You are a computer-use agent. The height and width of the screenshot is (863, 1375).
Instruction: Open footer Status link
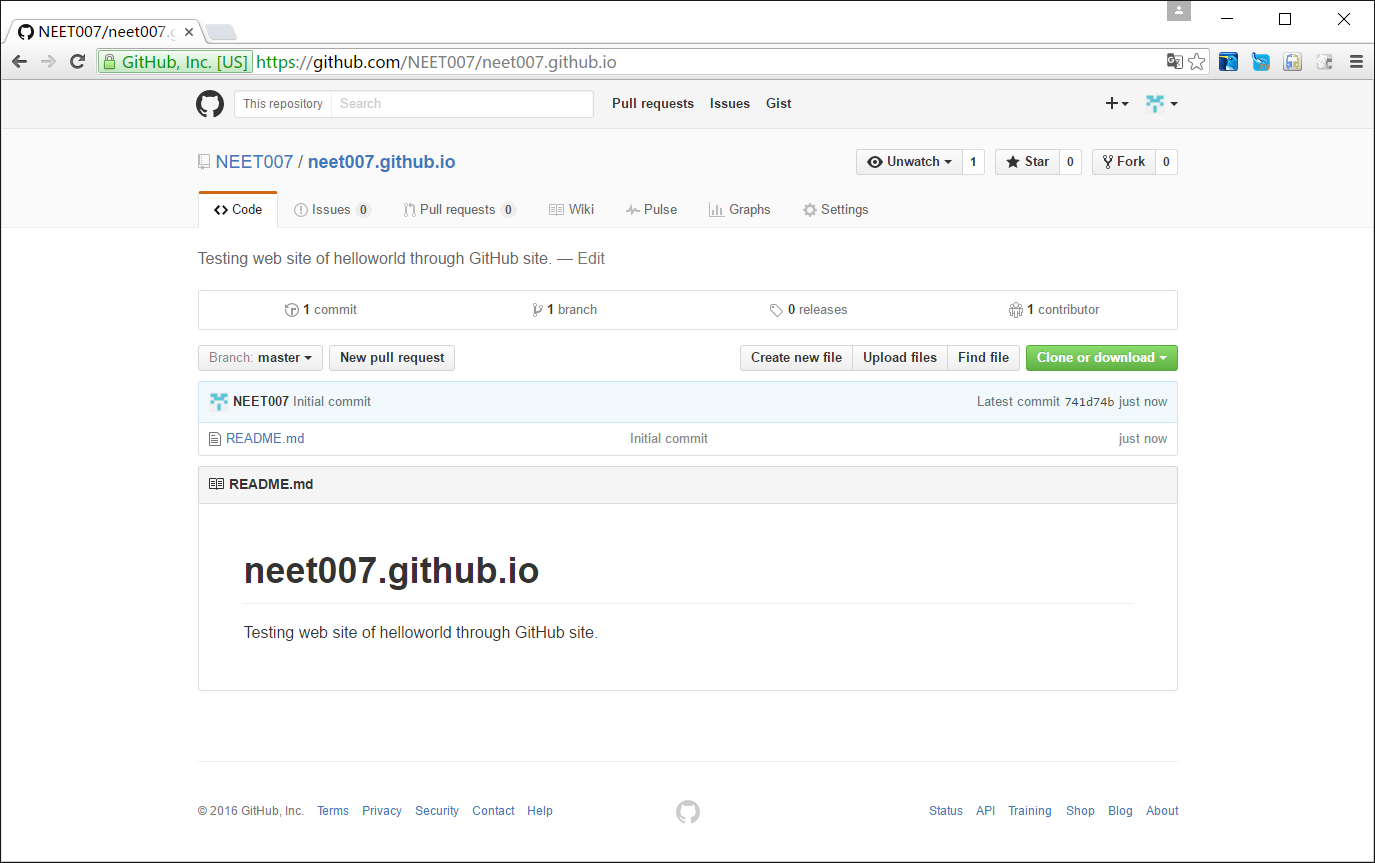[x=946, y=811]
